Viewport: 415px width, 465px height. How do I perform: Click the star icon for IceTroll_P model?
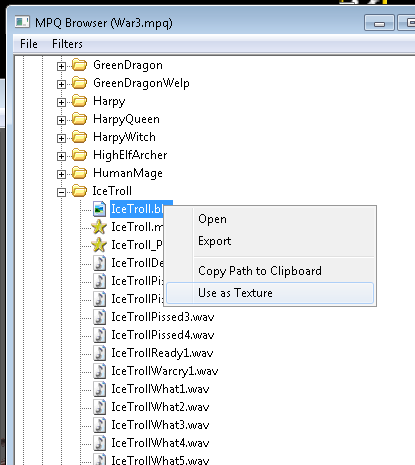point(99,245)
